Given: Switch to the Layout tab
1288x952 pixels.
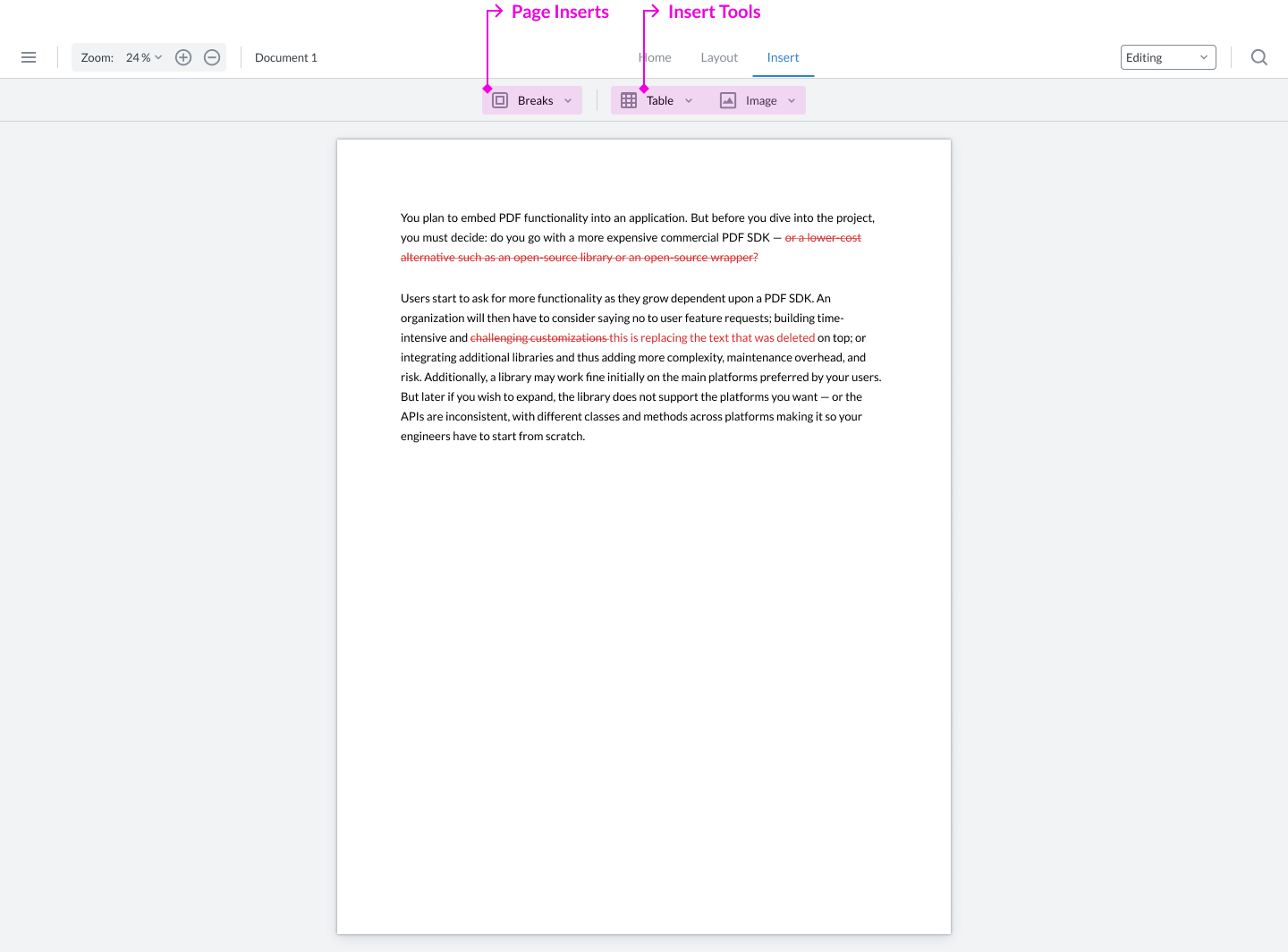Looking at the screenshot, I should [x=719, y=57].
